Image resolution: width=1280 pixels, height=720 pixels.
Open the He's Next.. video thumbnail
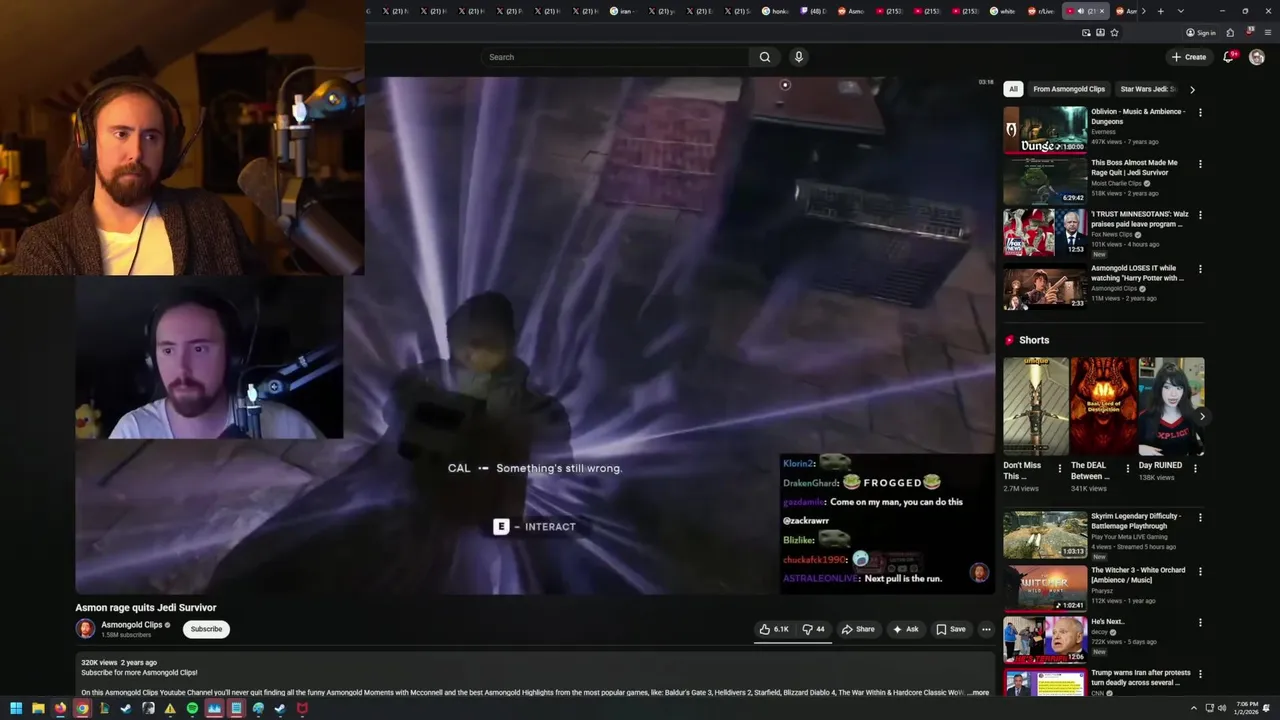1045,640
